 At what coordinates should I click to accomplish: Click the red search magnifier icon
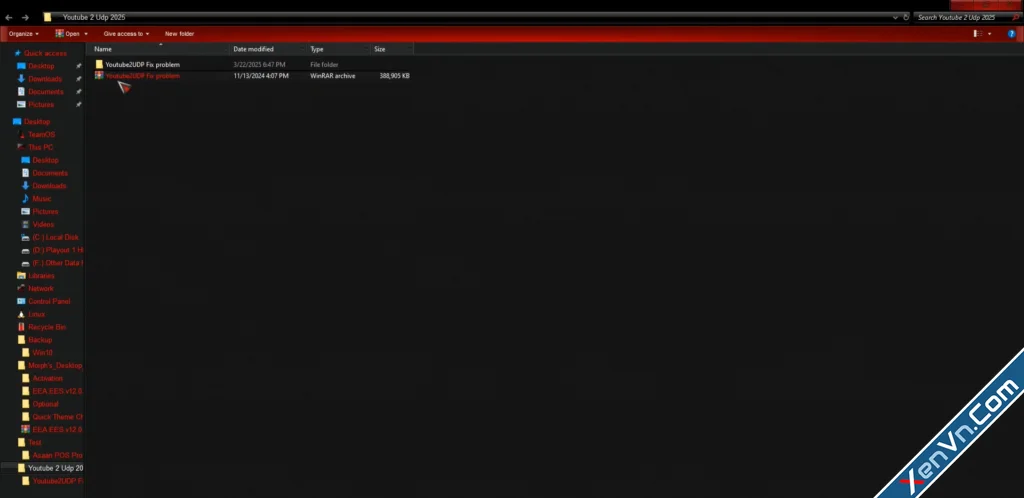point(1016,18)
